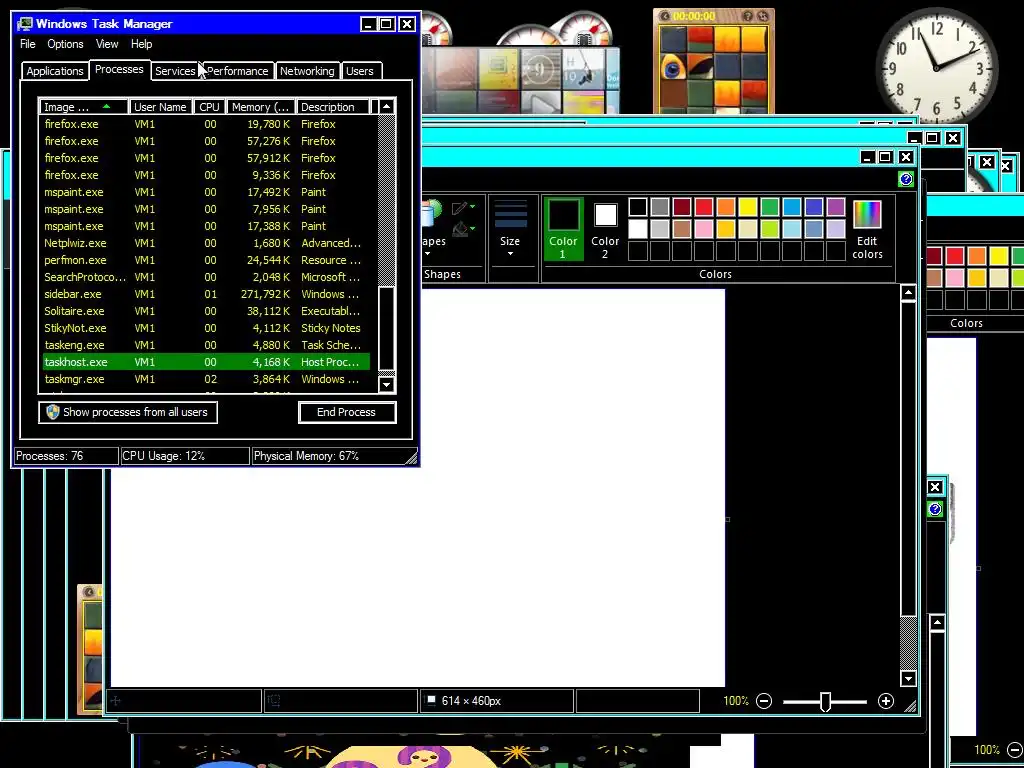
Task: Select the perfmon.exe process row
Action: [206, 260]
